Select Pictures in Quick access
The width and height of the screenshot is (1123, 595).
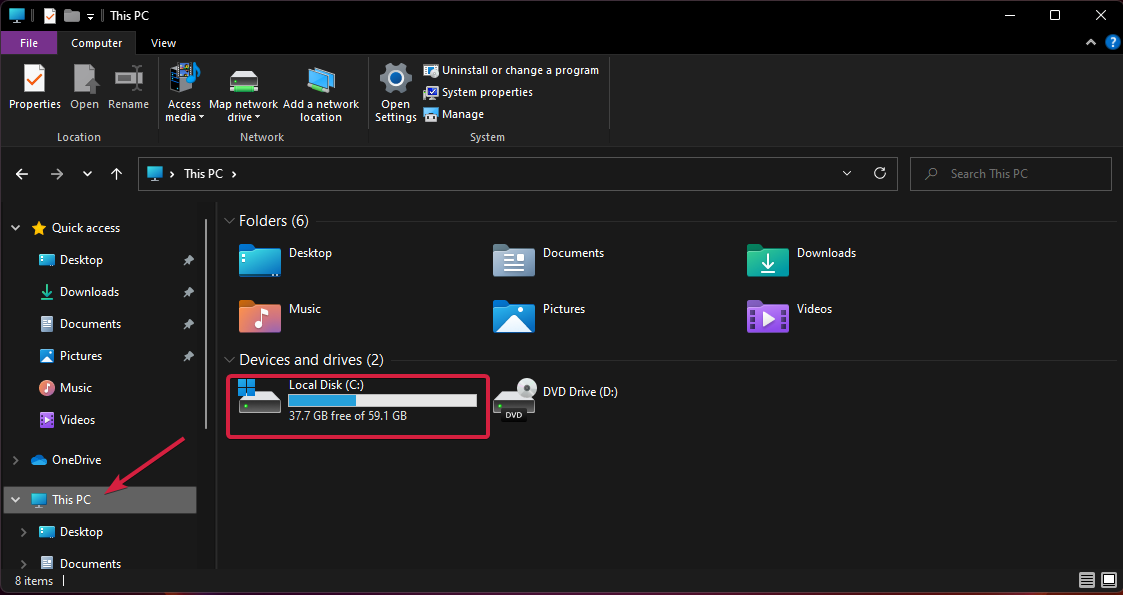(81, 356)
